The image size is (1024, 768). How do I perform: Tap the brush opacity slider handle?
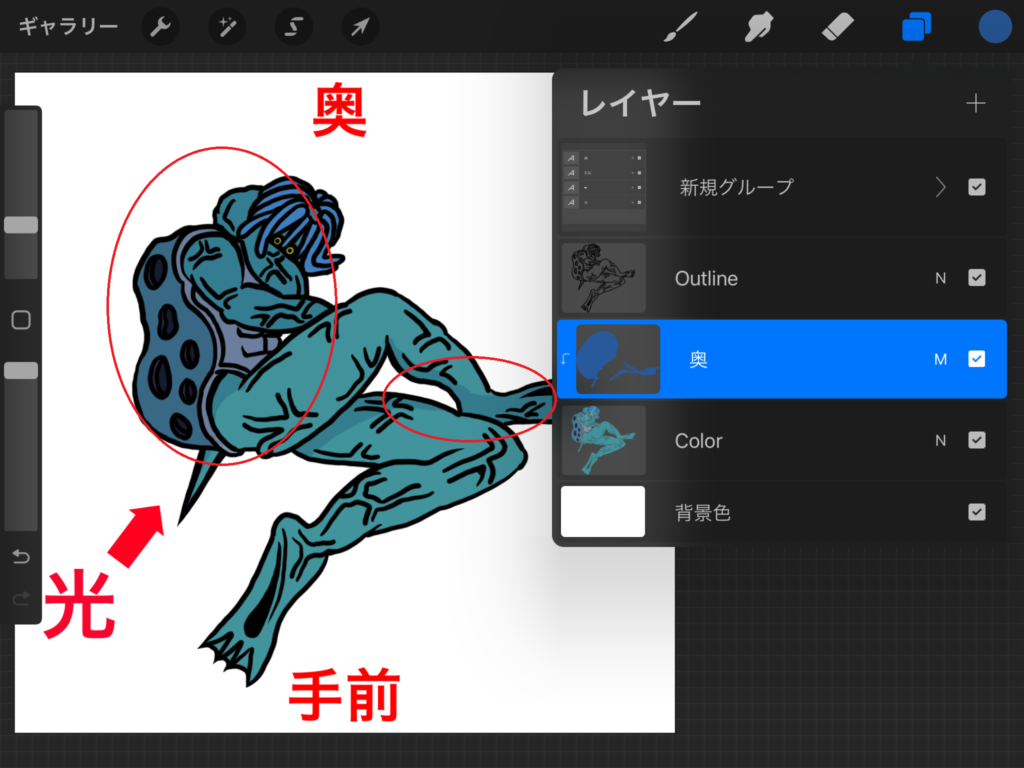[21, 370]
